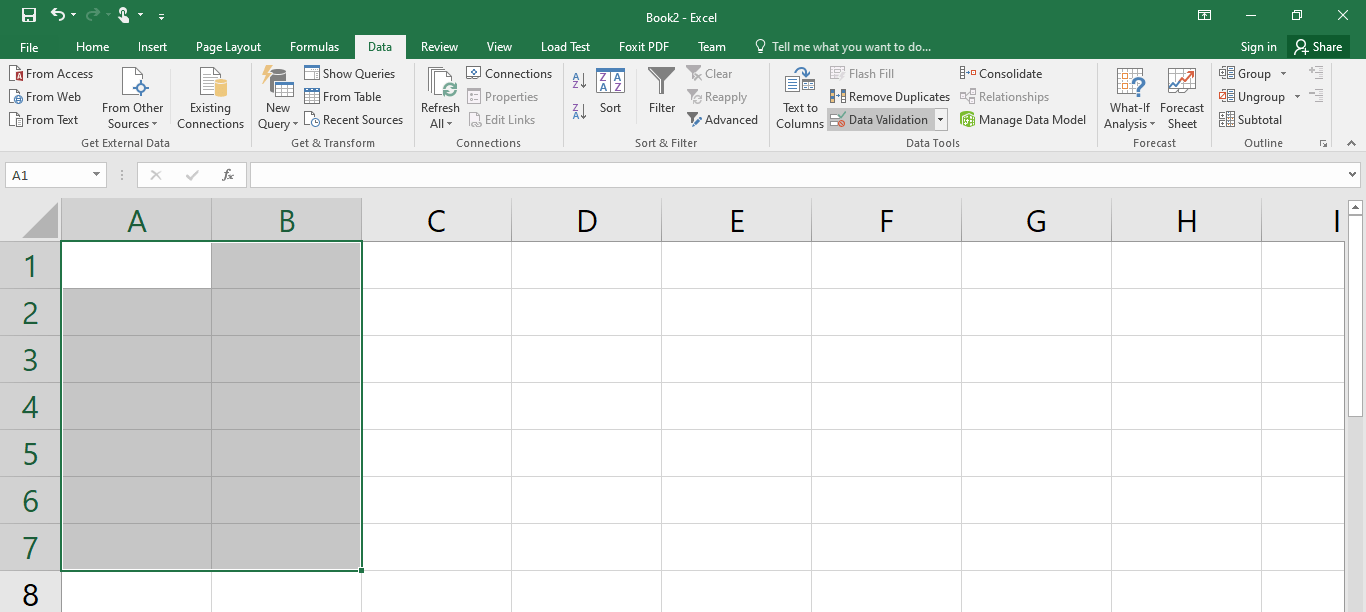Switch to the Home tab
The image size is (1366, 612).
click(x=93, y=47)
